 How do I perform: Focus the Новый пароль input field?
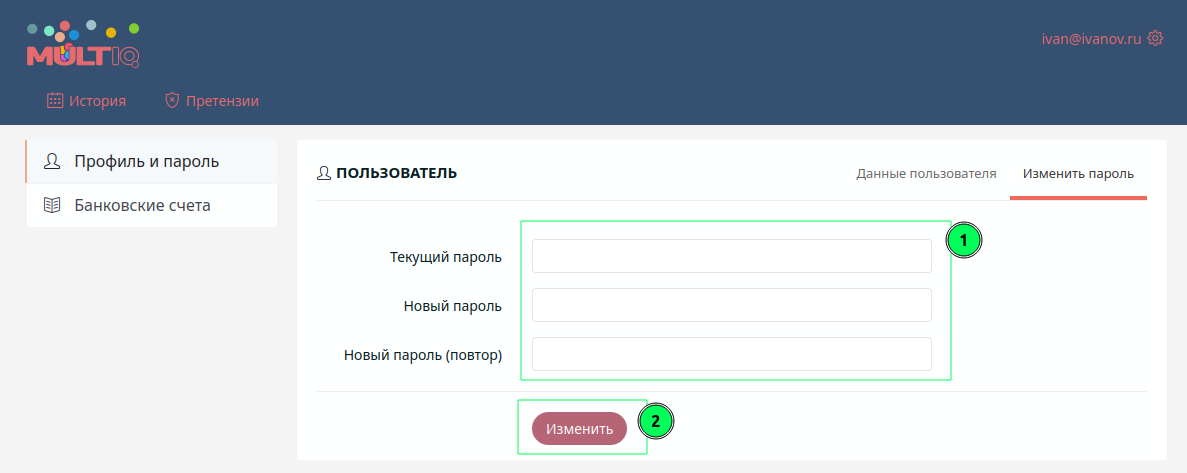[x=731, y=305]
